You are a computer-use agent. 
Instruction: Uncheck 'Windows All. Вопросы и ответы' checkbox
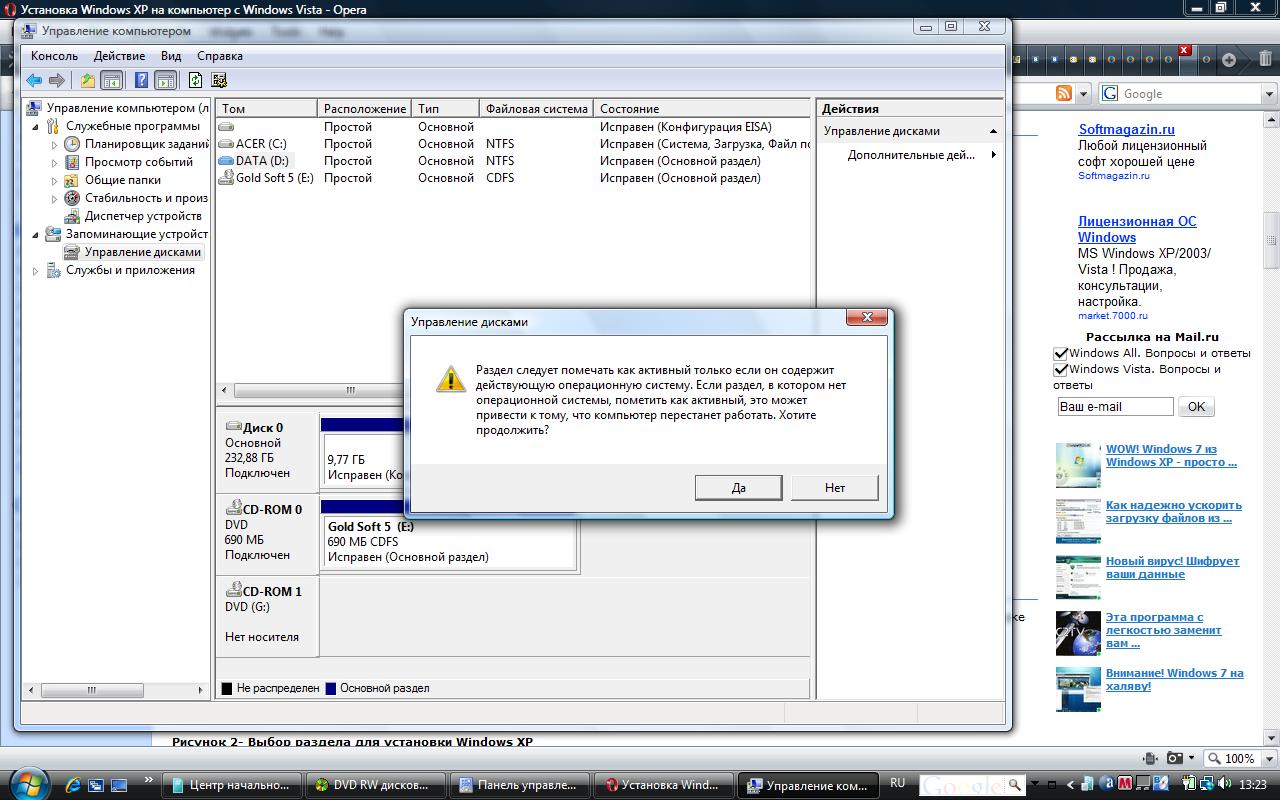click(1061, 353)
